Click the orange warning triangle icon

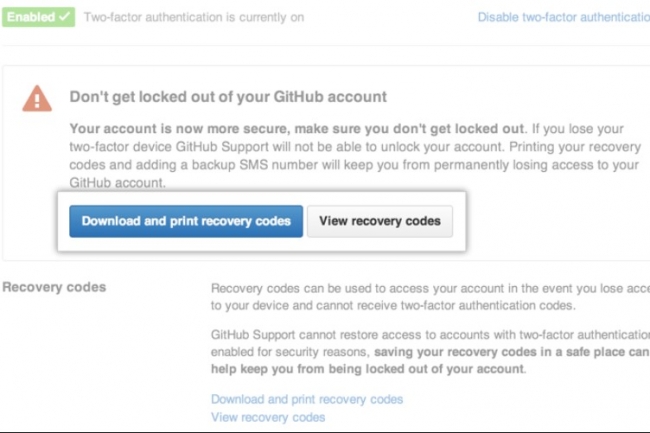point(37,99)
